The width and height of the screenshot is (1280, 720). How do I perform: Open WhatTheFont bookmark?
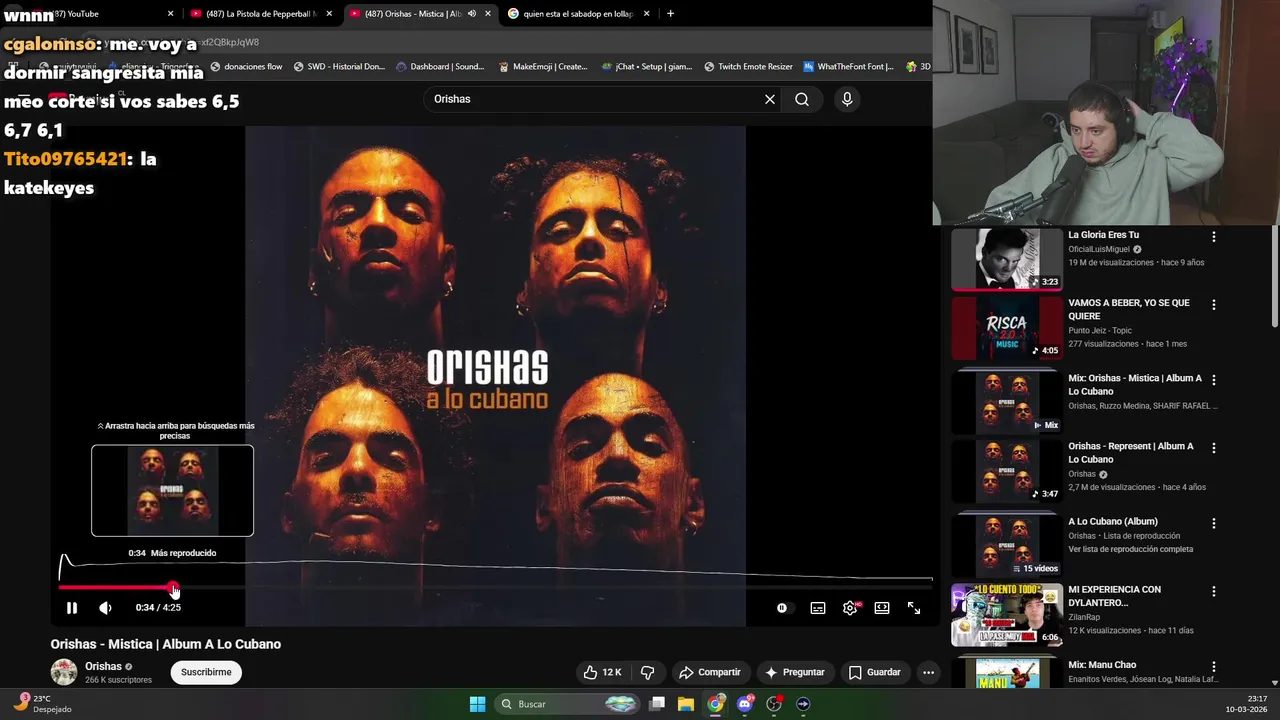[x=849, y=67]
